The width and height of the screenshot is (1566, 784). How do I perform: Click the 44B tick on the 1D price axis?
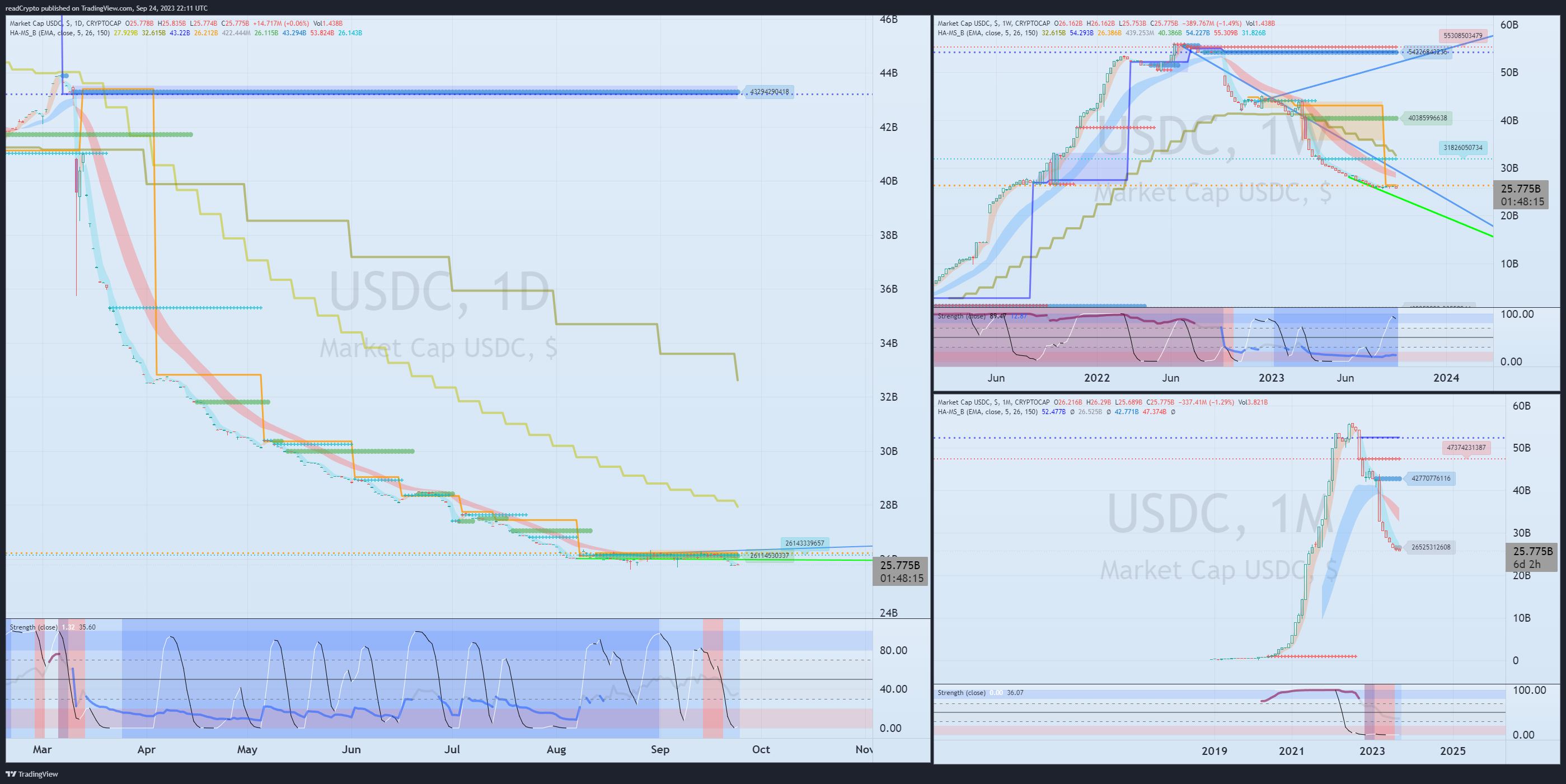click(x=888, y=73)
